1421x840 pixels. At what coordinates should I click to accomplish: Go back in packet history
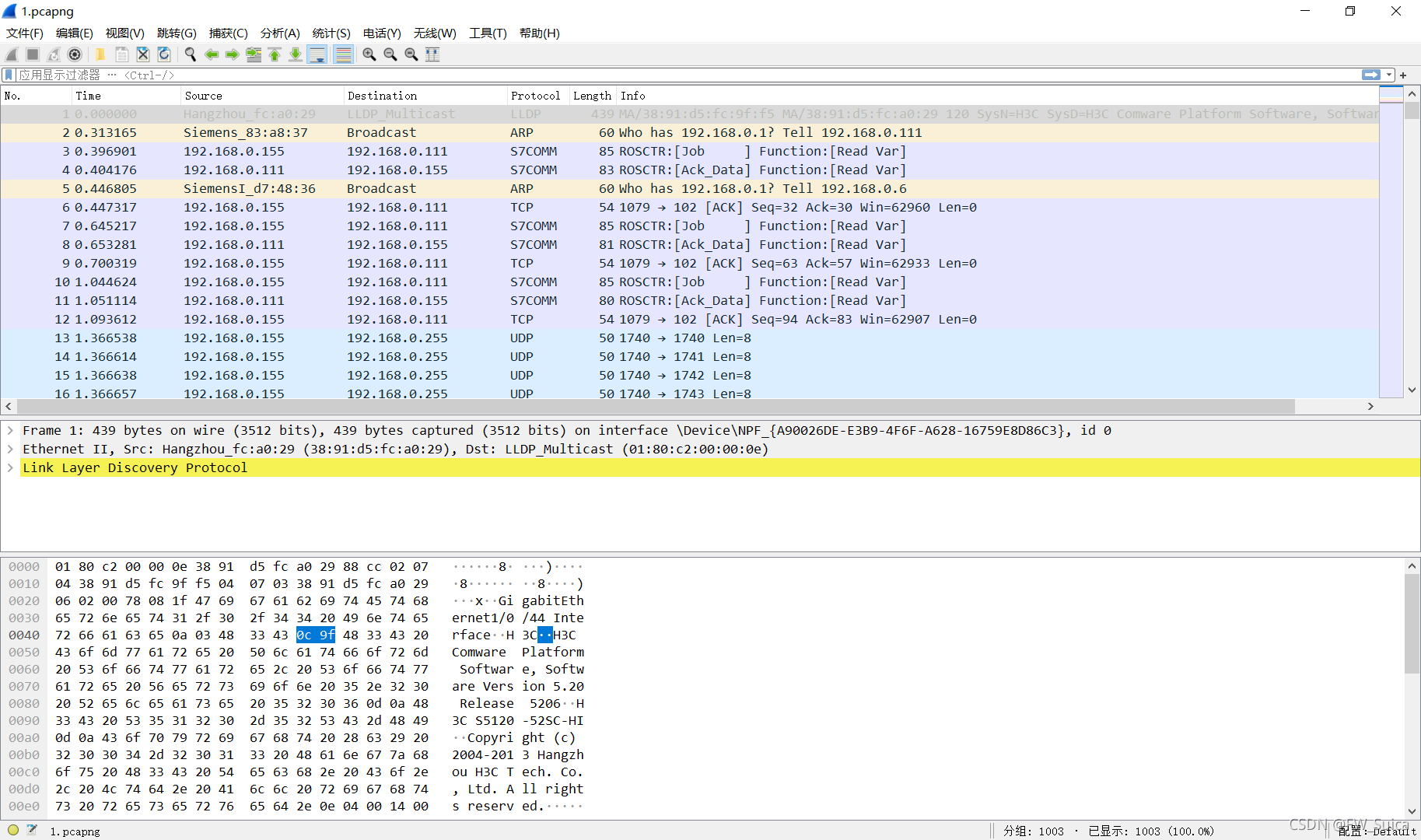point(212,54)
